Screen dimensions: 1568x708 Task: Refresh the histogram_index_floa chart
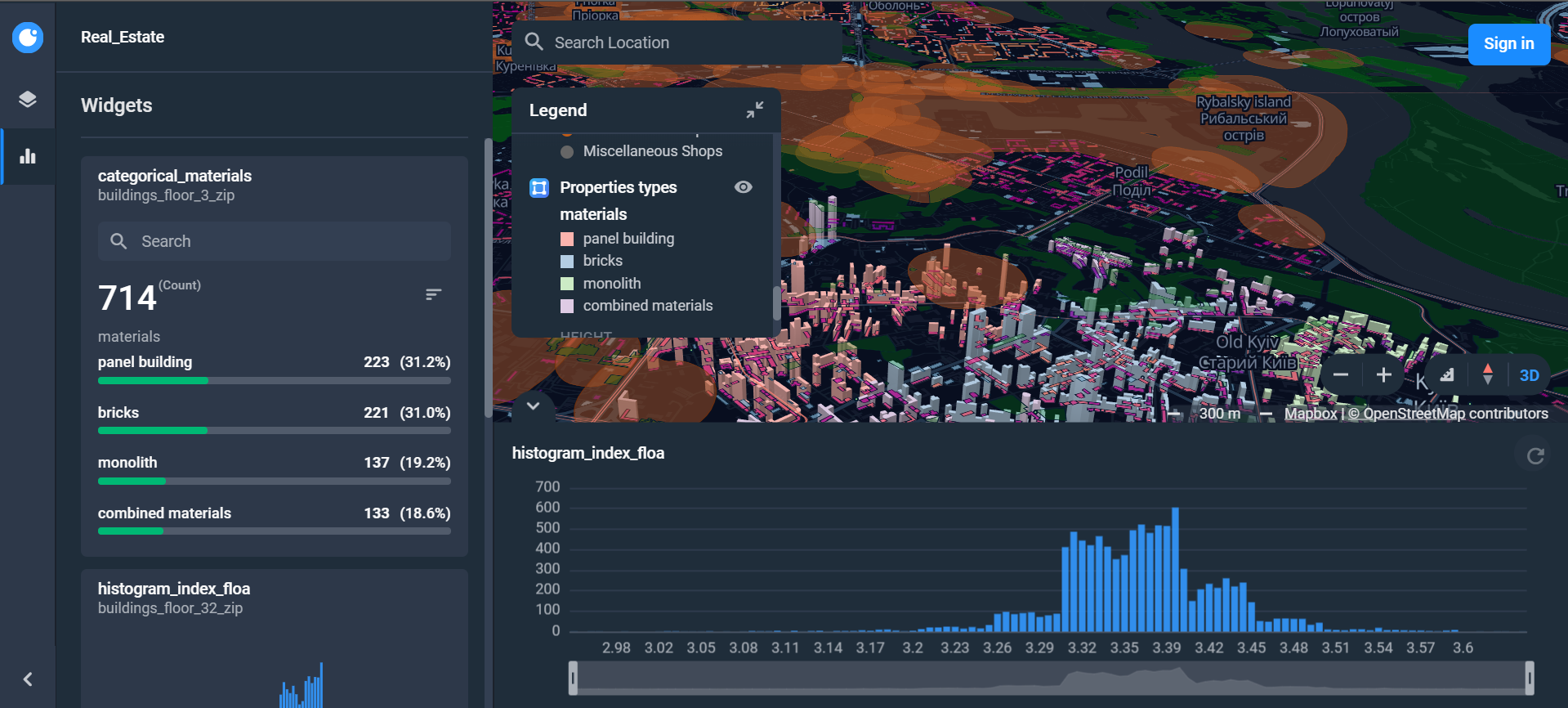pyautogui.click(x=1535, y=455)
